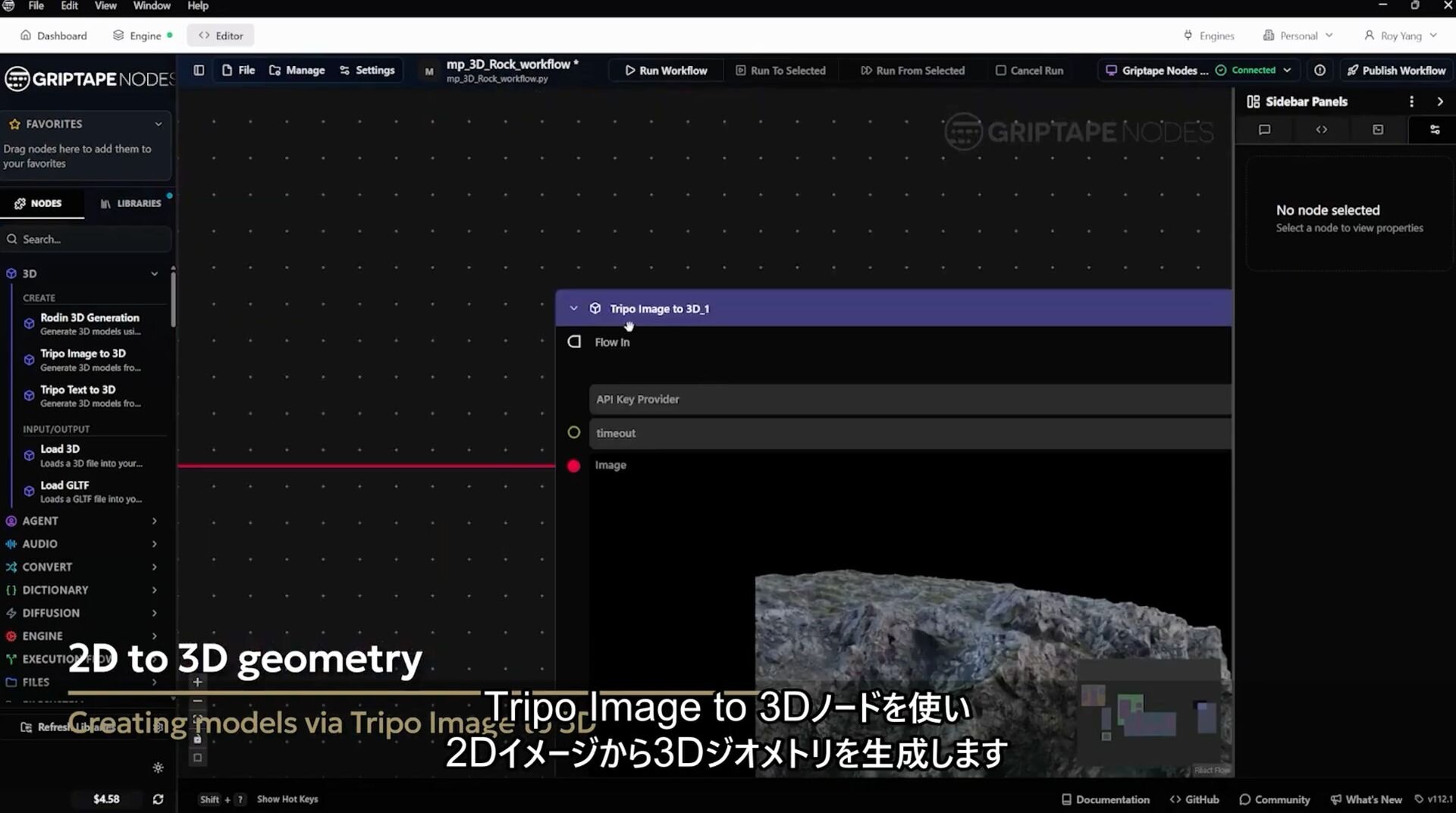The image size is (1456, 813).
Task: Zoom in on the canvas
Action: point(197,682)
